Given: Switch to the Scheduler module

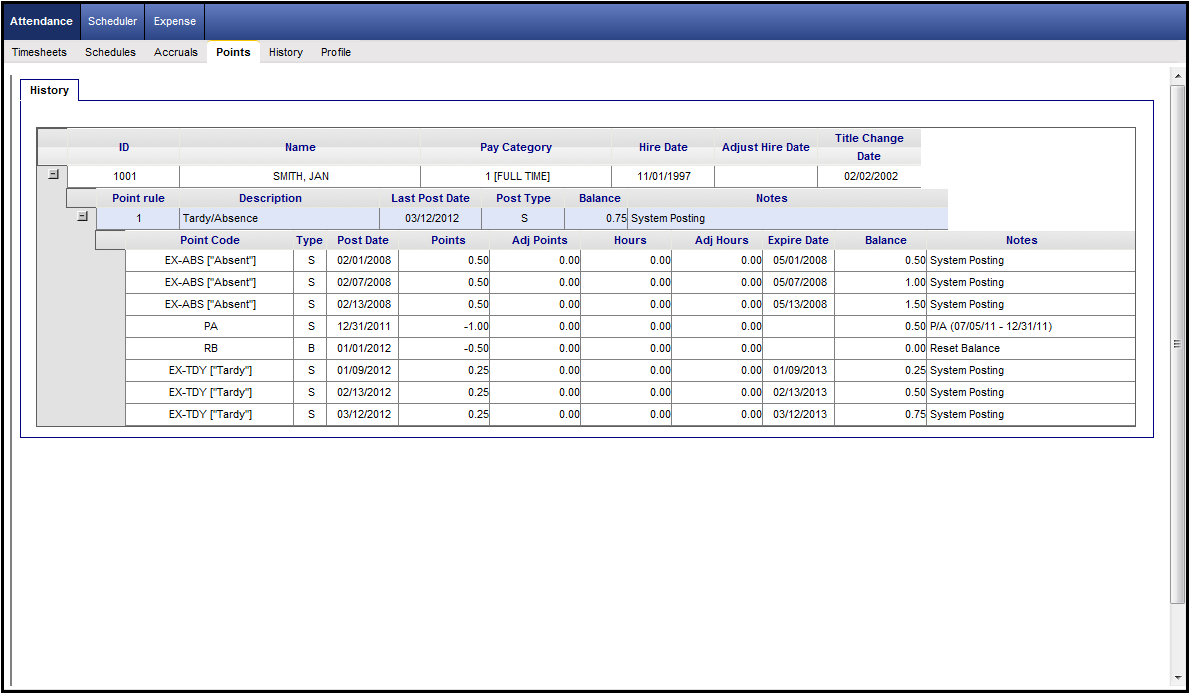Looking at the screenshot, I should pos(112,21).
